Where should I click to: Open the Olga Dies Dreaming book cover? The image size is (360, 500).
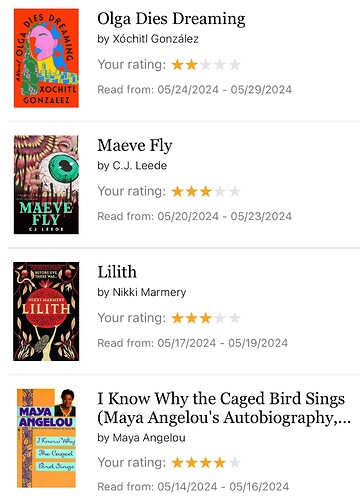(x=46, y=58)
